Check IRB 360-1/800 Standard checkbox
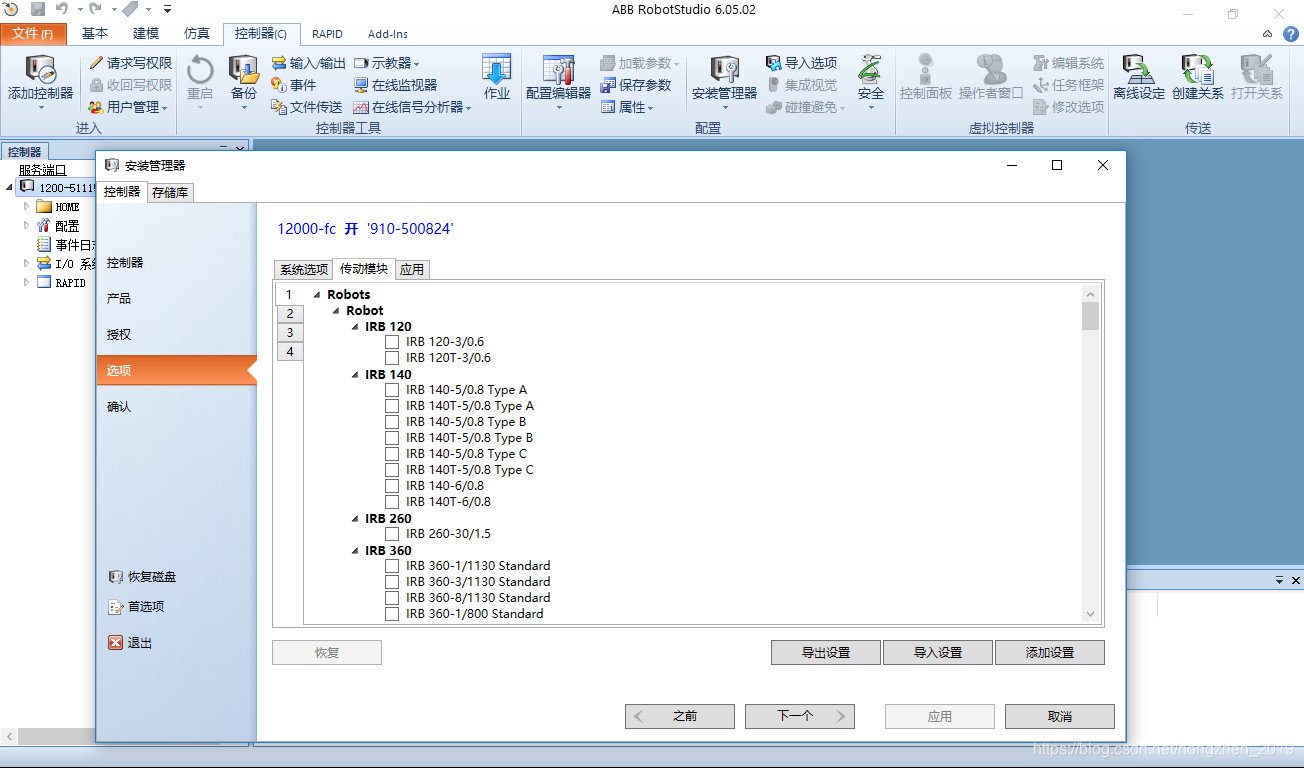 392,614
